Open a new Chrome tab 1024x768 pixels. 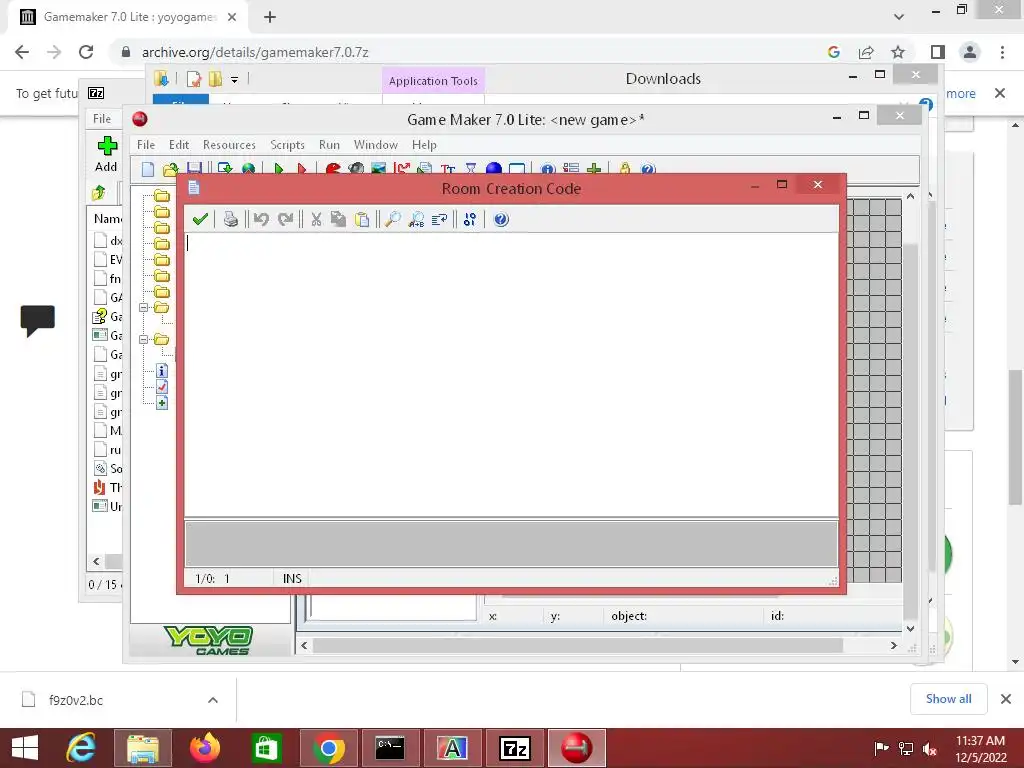click(270, 17)
